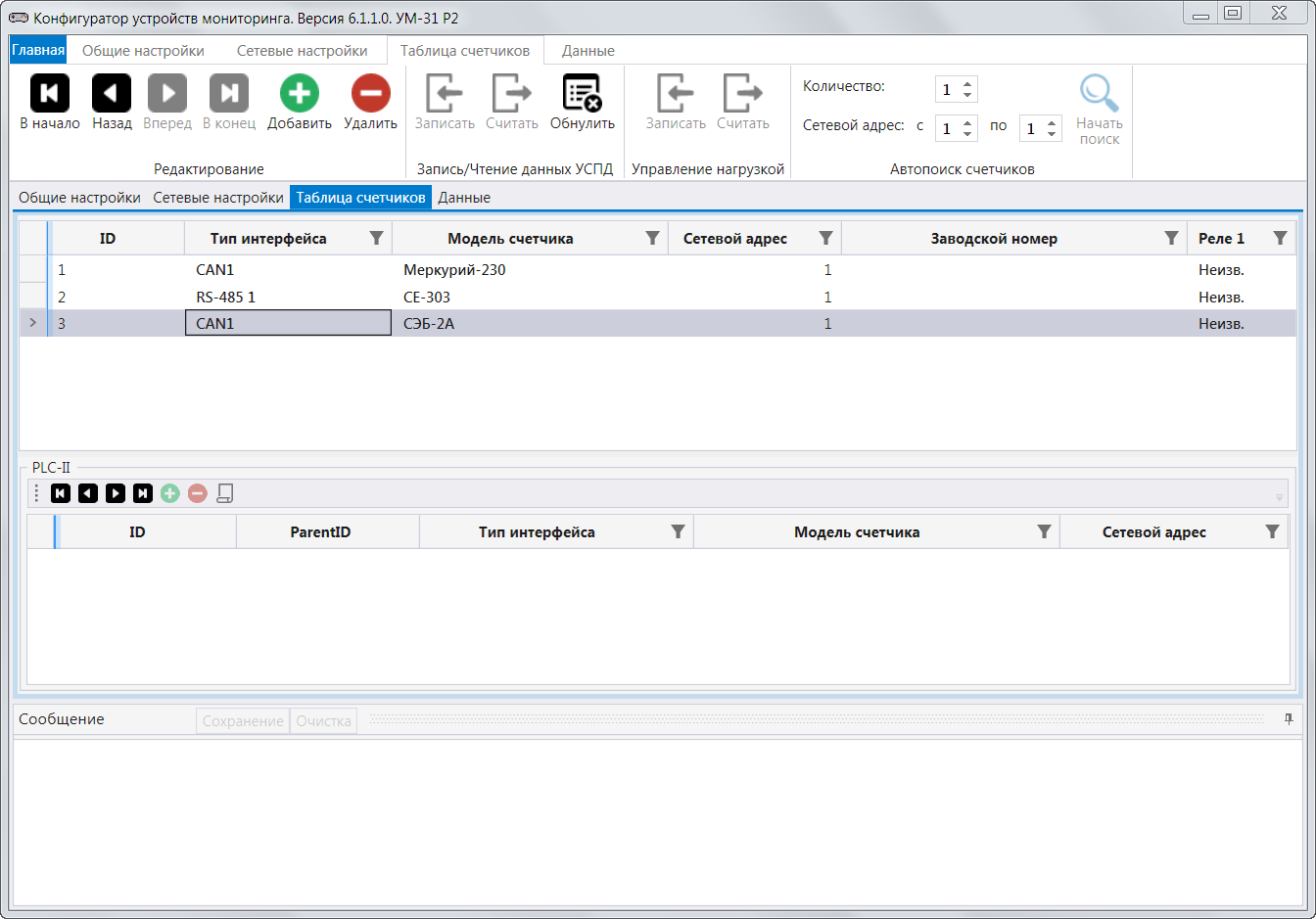Open the Главная ribbon tab
The image size is (1316, 919).
point(38,50)
